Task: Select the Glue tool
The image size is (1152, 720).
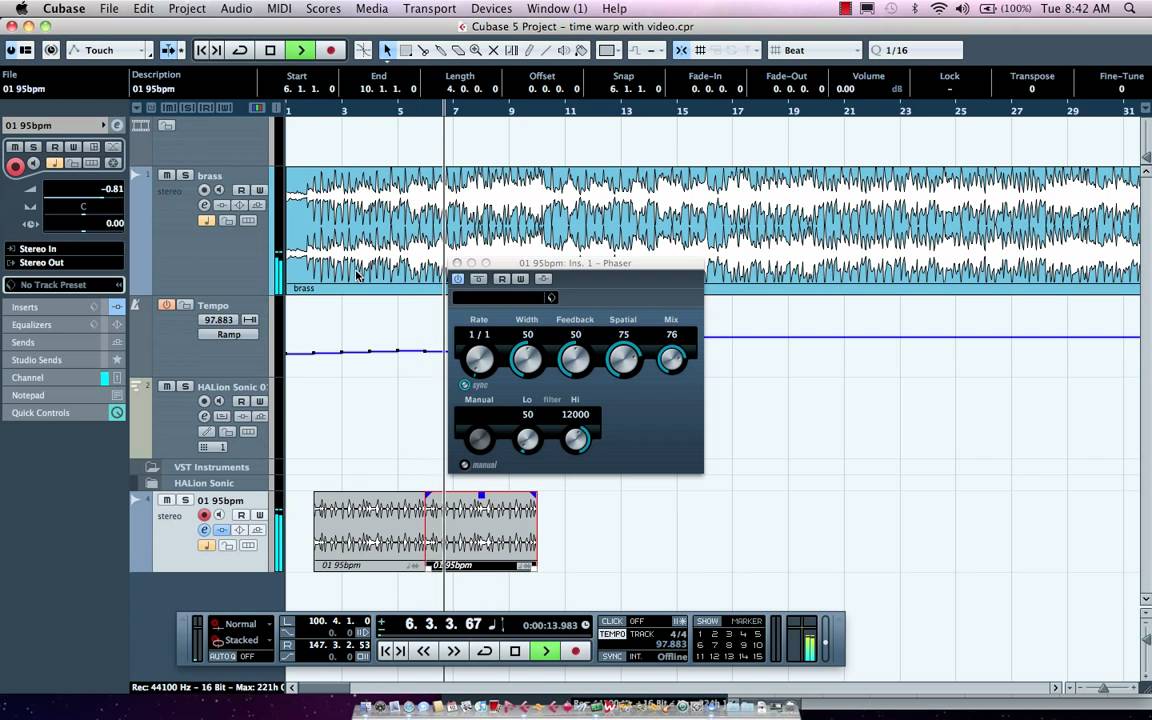Action: [x=441, y=50]
